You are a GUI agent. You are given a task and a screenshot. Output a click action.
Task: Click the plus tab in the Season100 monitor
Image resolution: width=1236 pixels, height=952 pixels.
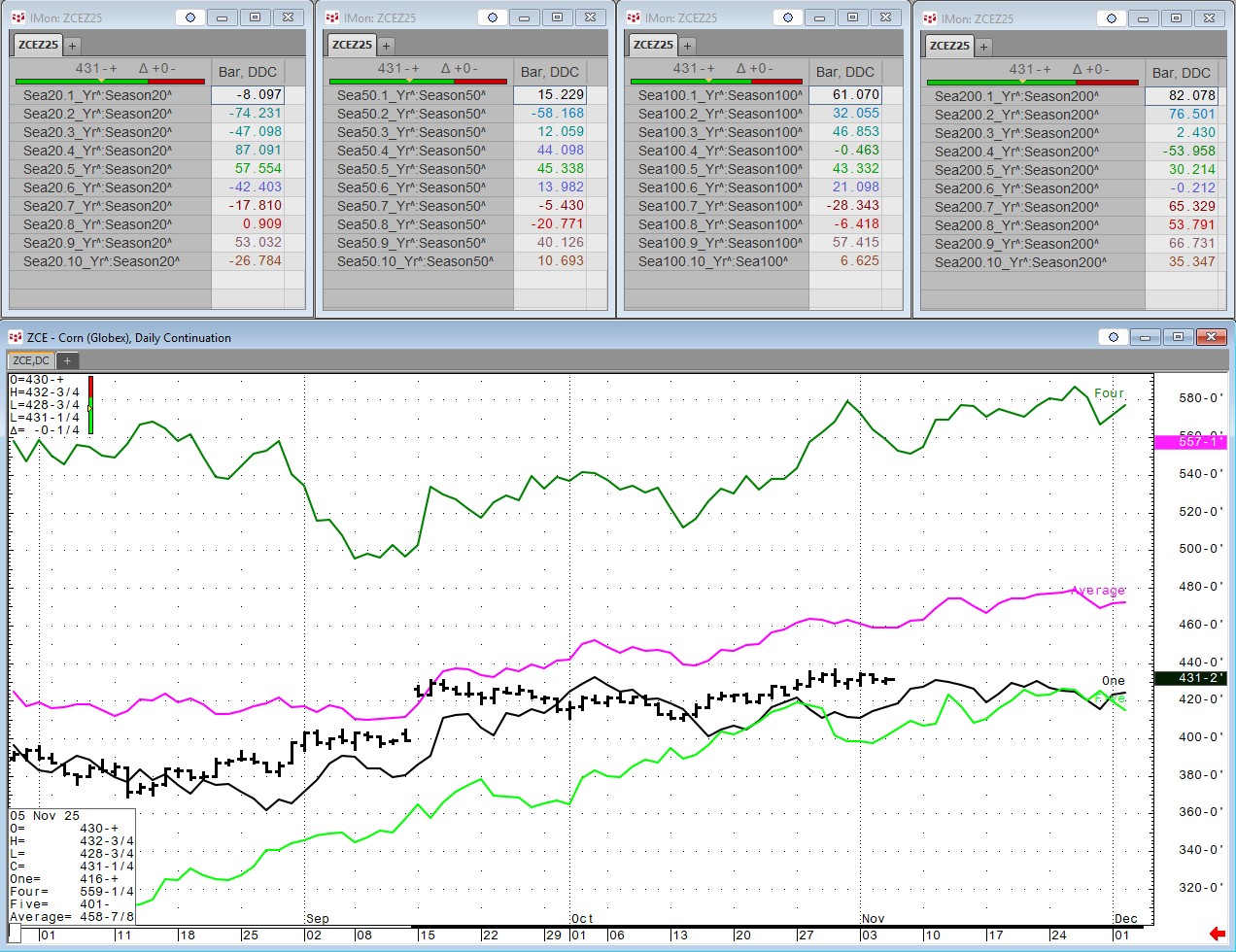click(687, 46)
